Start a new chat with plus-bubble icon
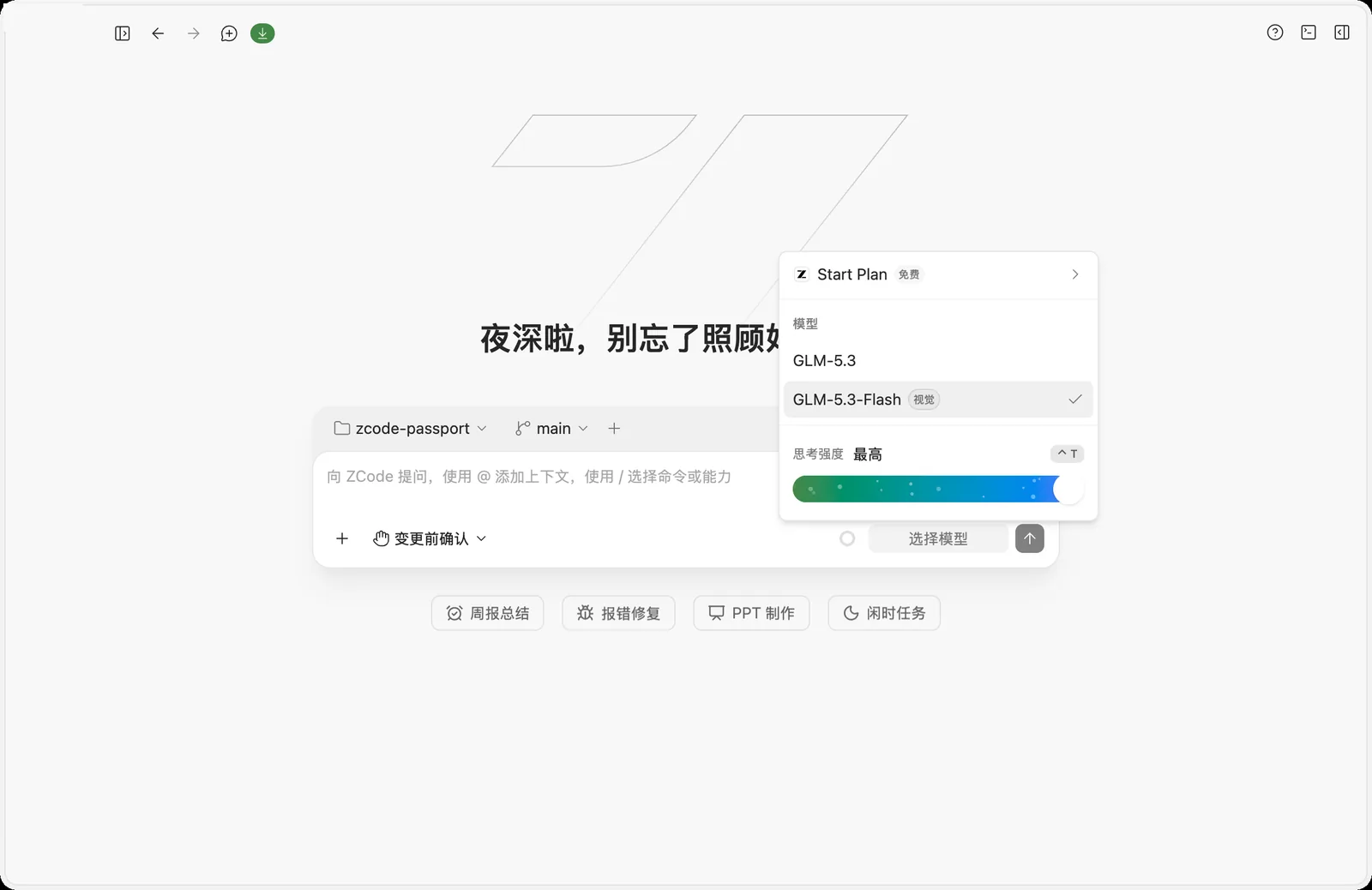The width and height of the screenshot is (1372, 890). pos(229,33)
